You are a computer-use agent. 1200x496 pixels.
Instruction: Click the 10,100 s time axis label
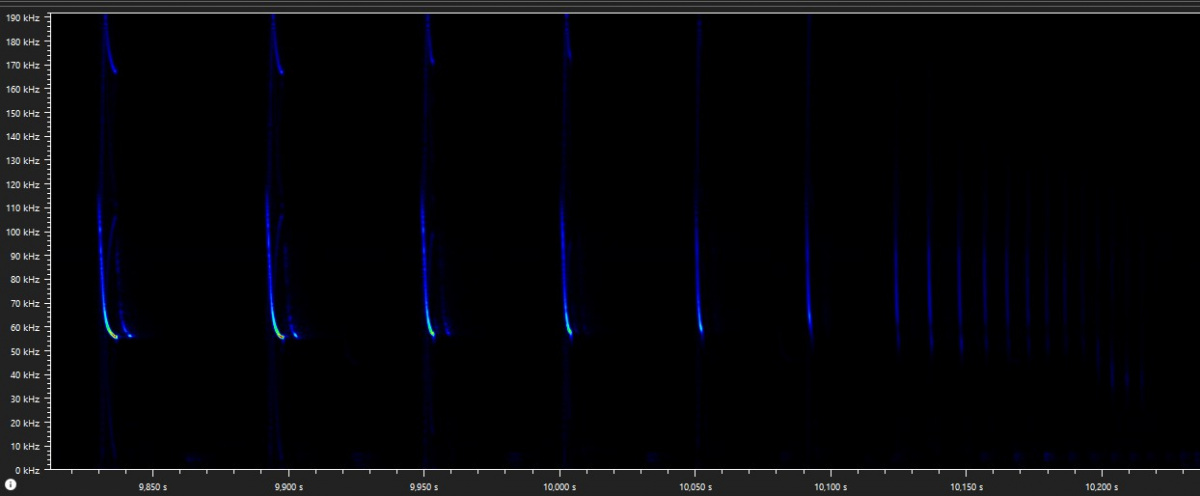pyautogui.click(x=830, y=487)
